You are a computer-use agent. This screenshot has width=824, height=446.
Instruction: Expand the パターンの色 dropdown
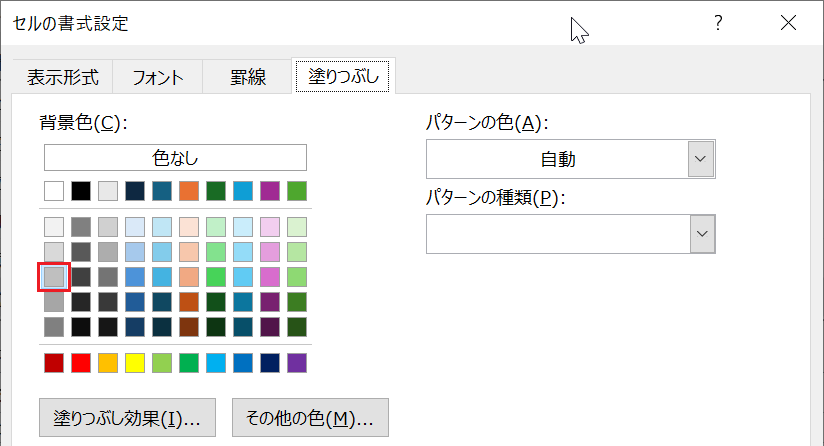(702, 159)
